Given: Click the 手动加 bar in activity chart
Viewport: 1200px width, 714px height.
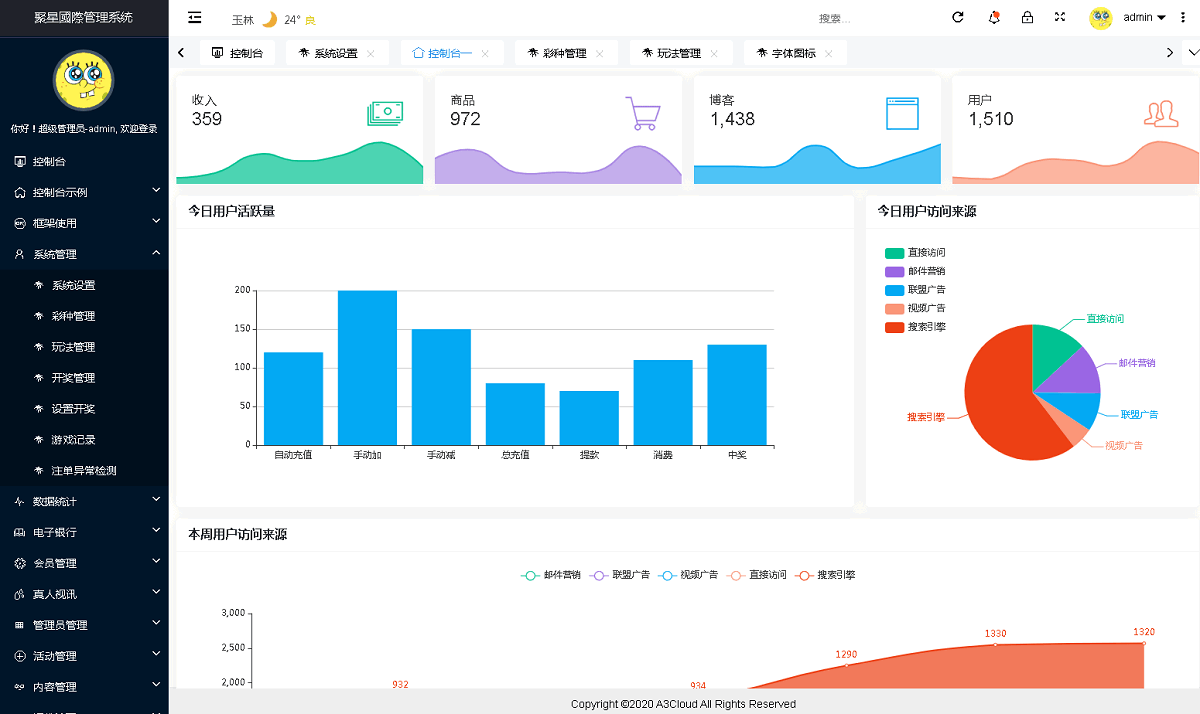Looking at the screenshot, I should point(367,367).
